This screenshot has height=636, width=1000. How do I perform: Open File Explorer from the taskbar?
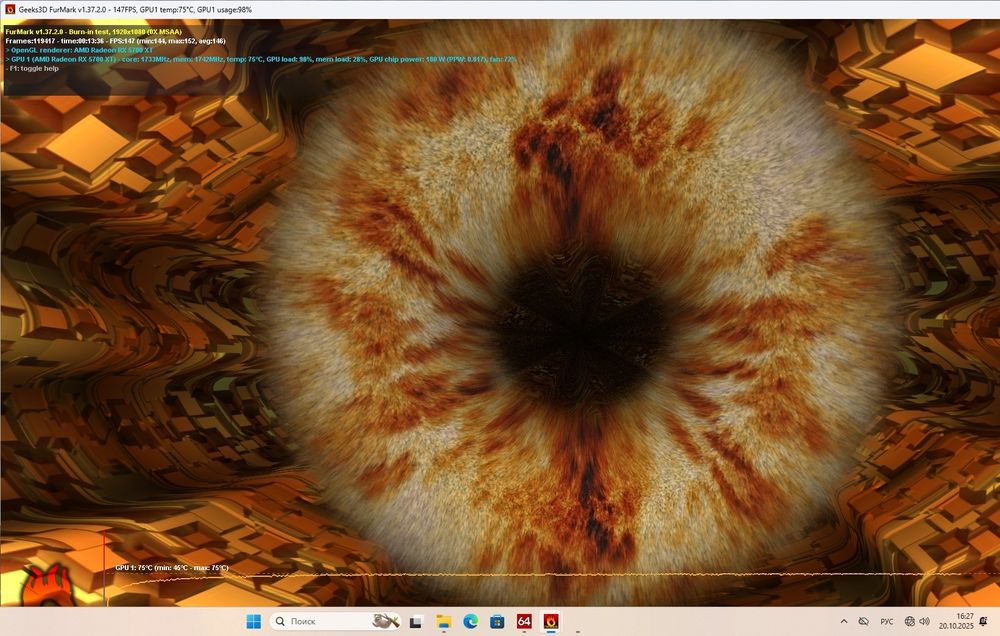point(443,621)
